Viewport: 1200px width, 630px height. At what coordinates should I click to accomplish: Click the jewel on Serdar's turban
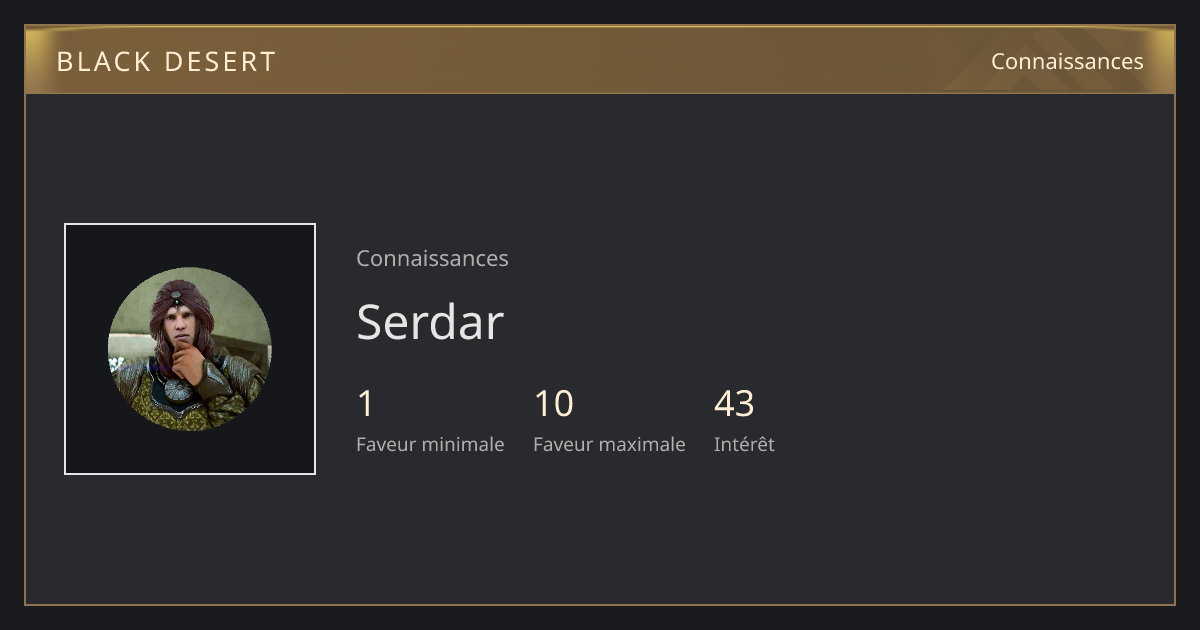177,296
